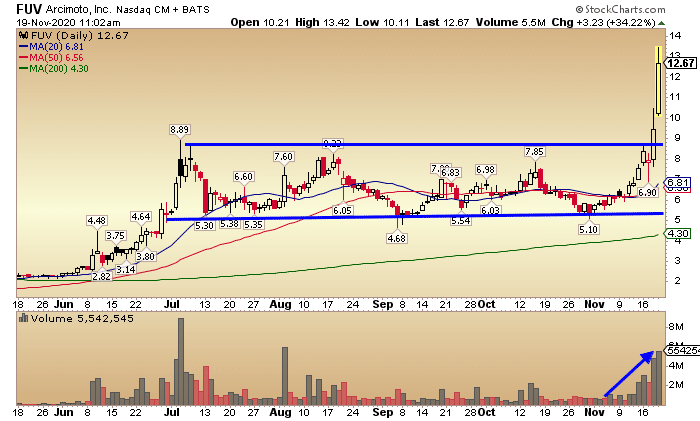The height and width of the screenshot is (421, 700).
Task: Click the Chg +3.23 (+34.22%) value
Action: (x=603, y=22)
